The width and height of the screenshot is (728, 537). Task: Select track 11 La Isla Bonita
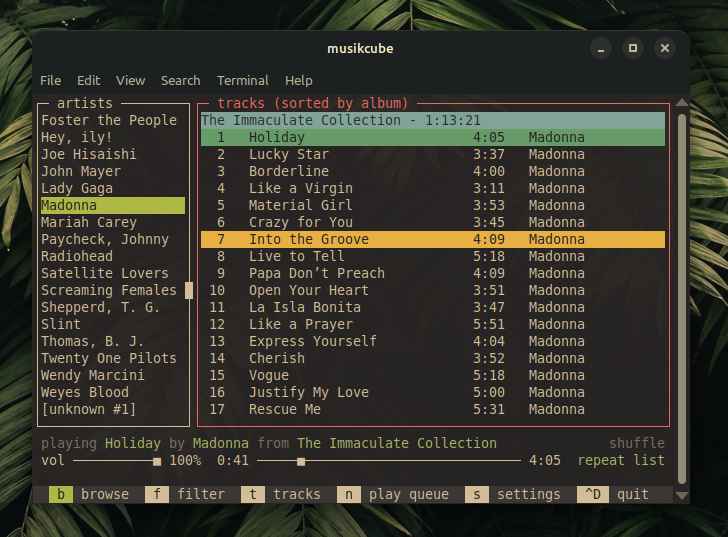coord(433,307)
